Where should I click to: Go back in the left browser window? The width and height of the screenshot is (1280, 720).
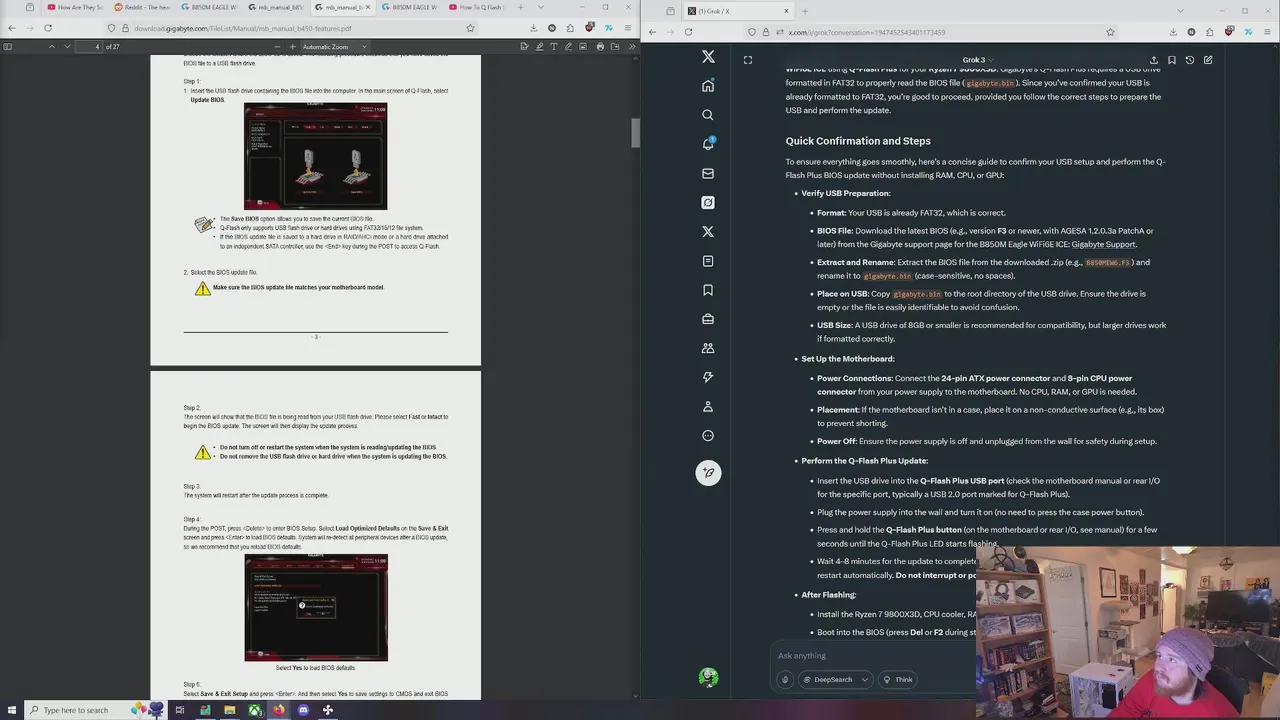click(x=12, y=28)
